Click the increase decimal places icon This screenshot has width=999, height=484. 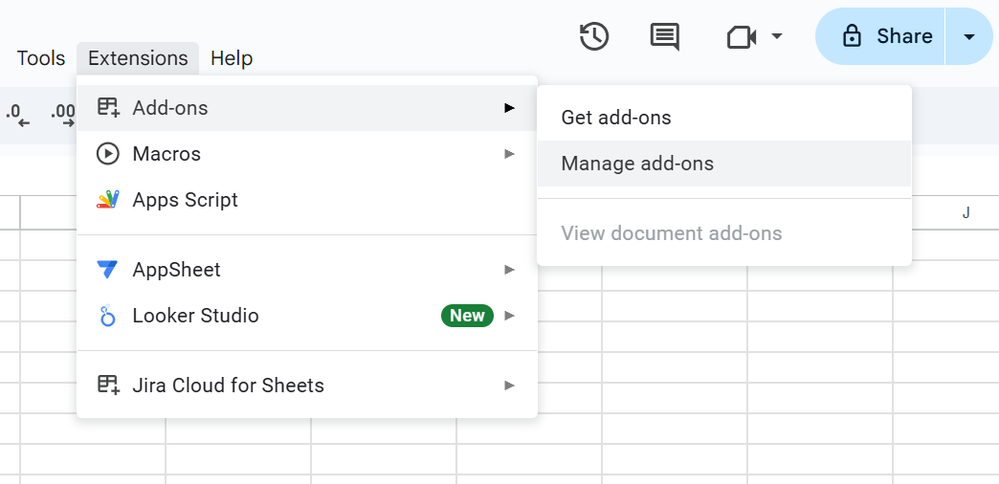click(x=64, y=115)
